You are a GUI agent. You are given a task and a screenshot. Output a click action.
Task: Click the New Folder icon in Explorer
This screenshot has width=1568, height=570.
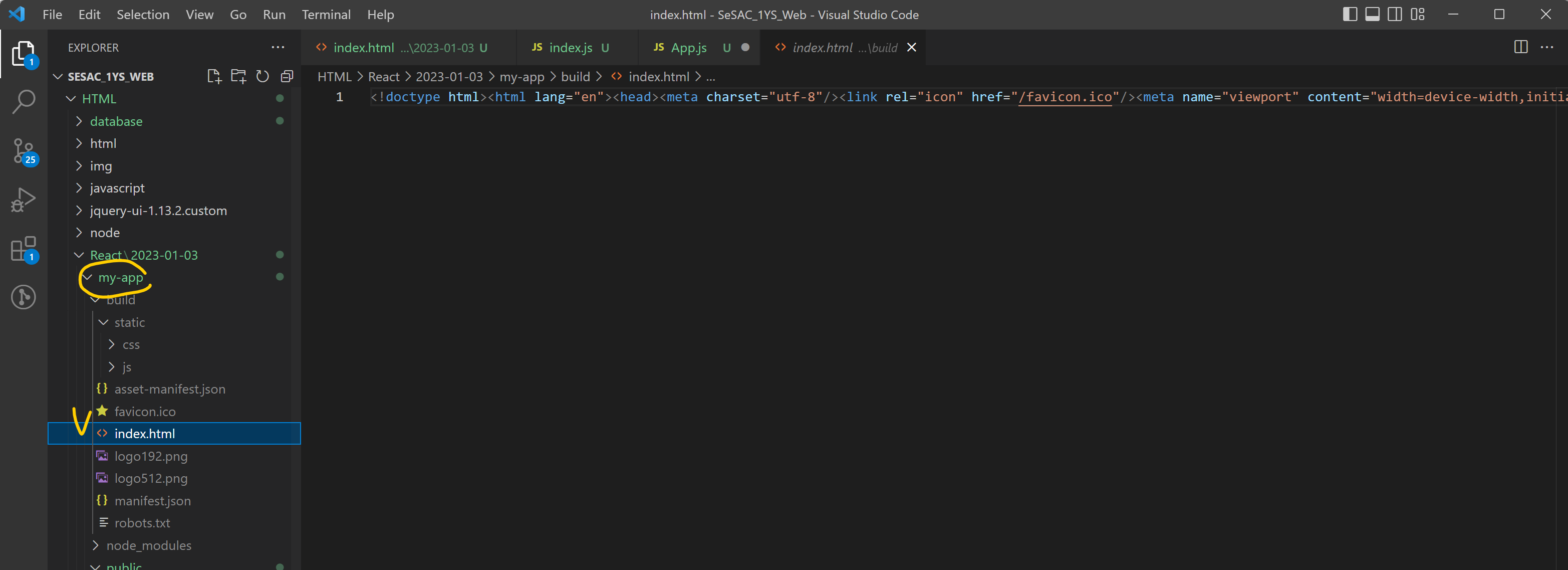click(x=238, y=76)
